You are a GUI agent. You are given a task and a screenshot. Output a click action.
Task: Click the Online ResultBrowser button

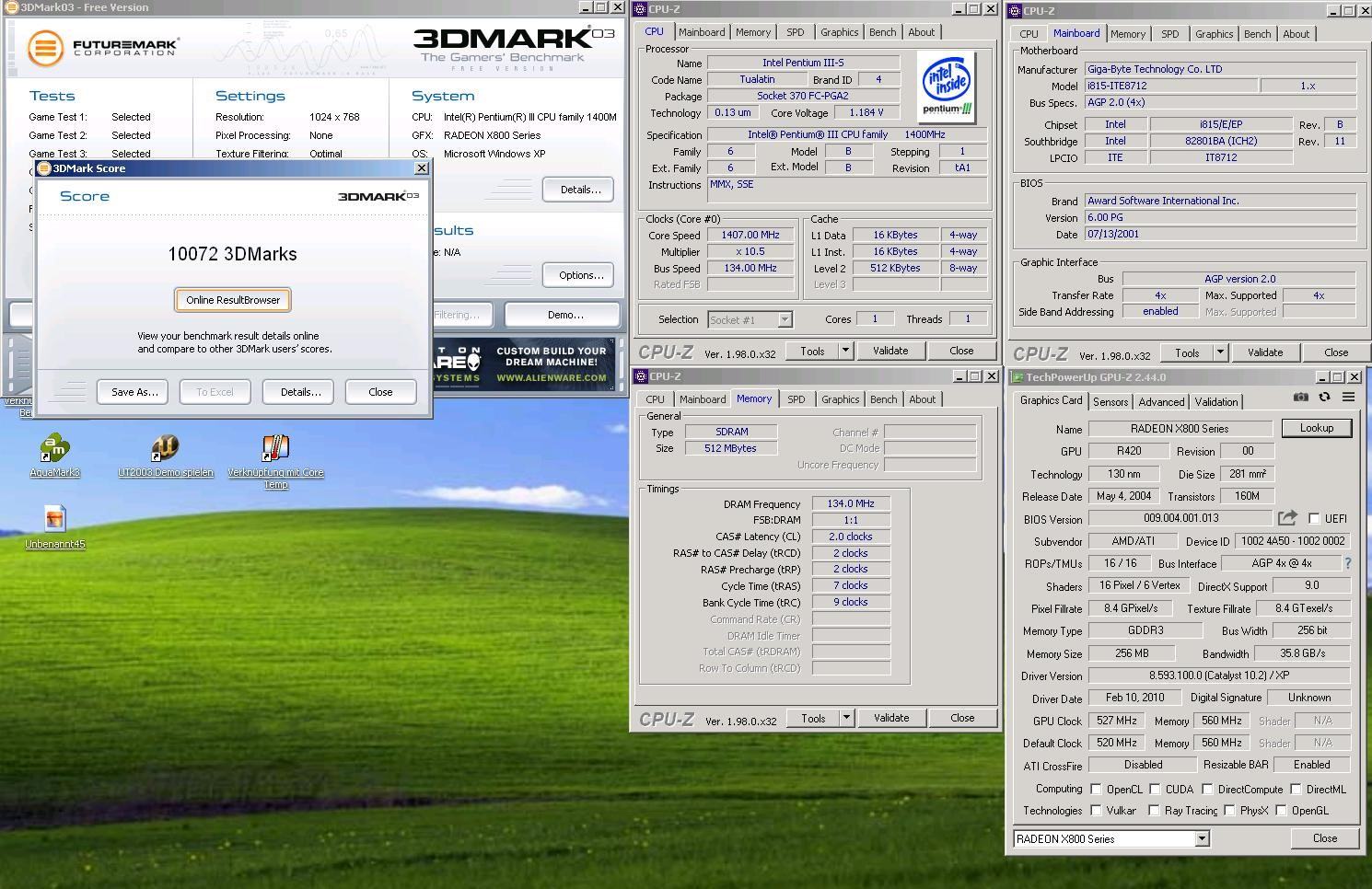coord(233,300)
